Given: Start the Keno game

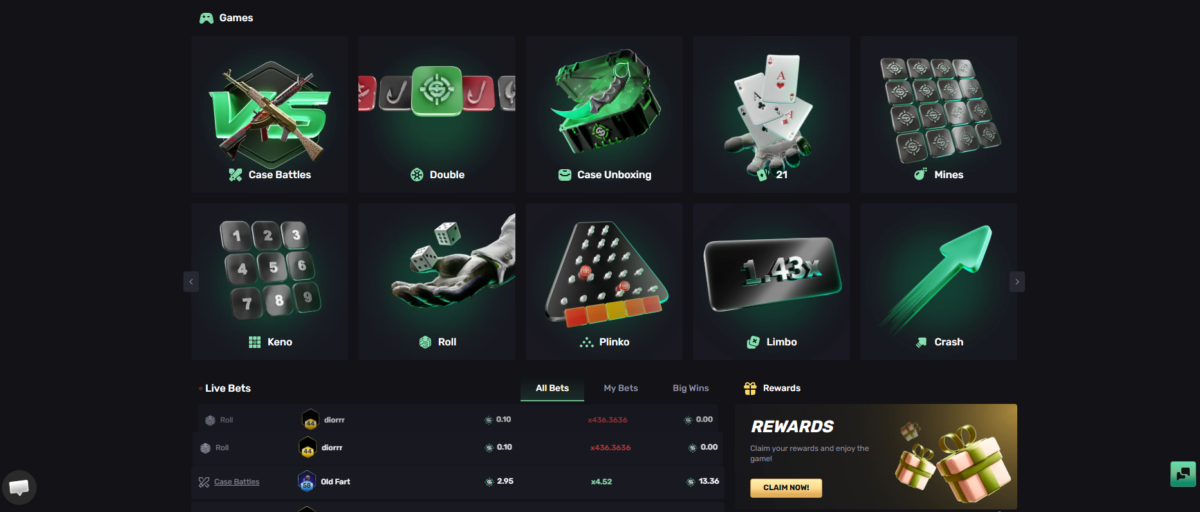Looking at the screenshot, I should pos(270,282).
